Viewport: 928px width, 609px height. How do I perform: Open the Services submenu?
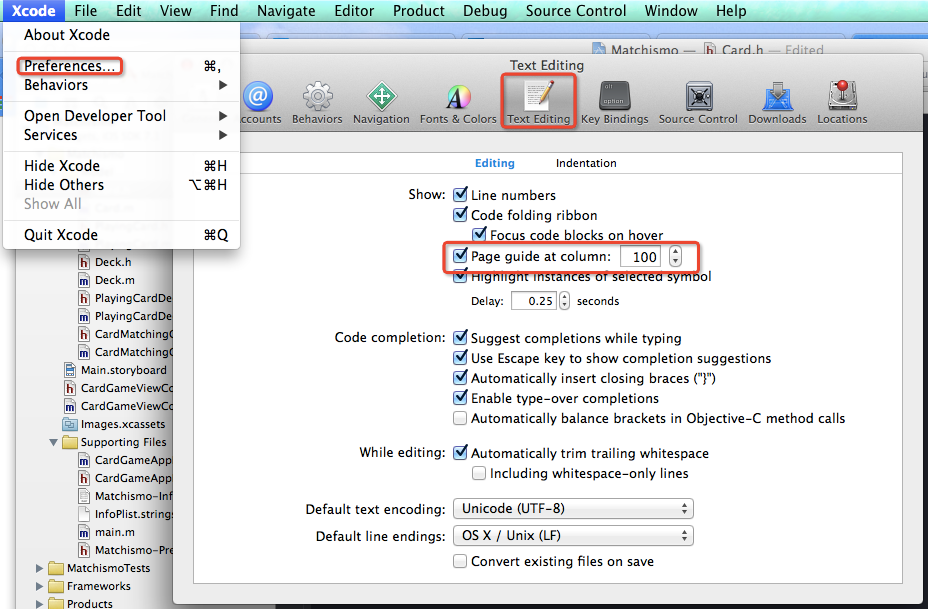[121, 135]
